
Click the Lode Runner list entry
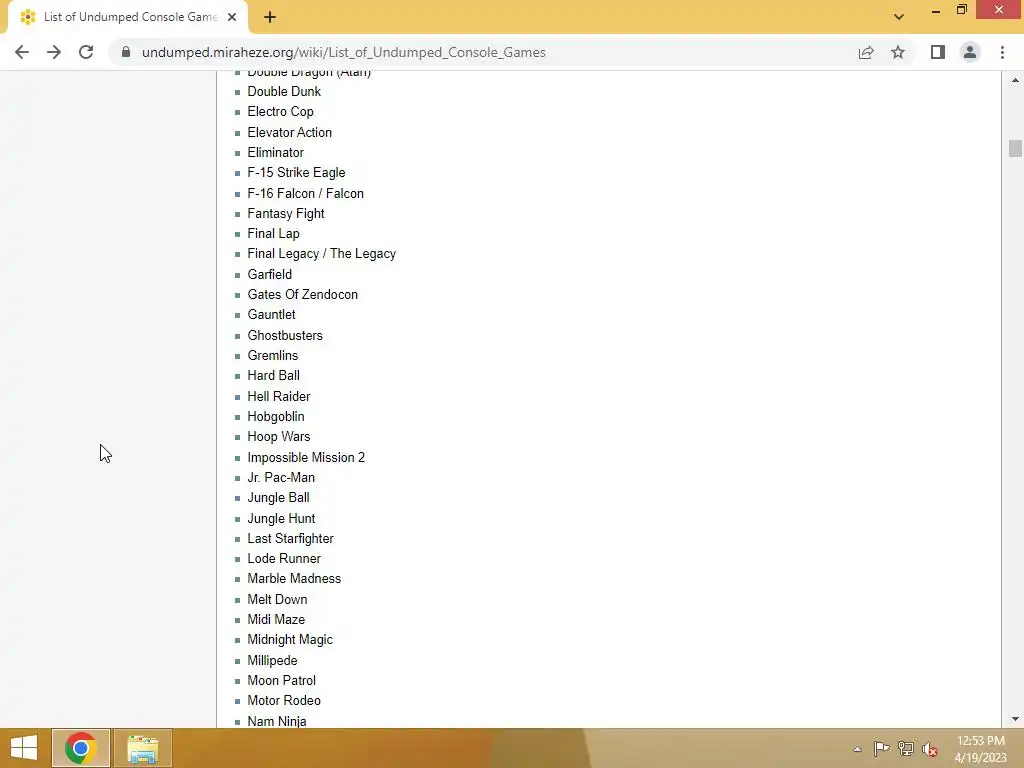coord(284,558)
